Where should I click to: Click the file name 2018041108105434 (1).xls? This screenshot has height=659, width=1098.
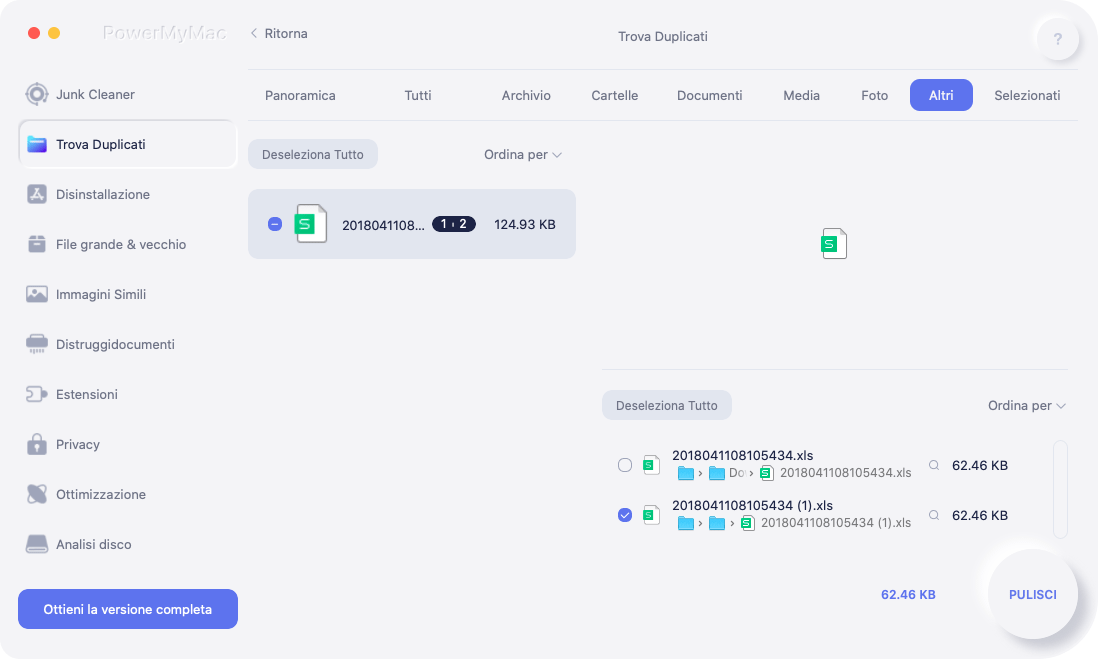pyautogui.click(x=752, y=506)
